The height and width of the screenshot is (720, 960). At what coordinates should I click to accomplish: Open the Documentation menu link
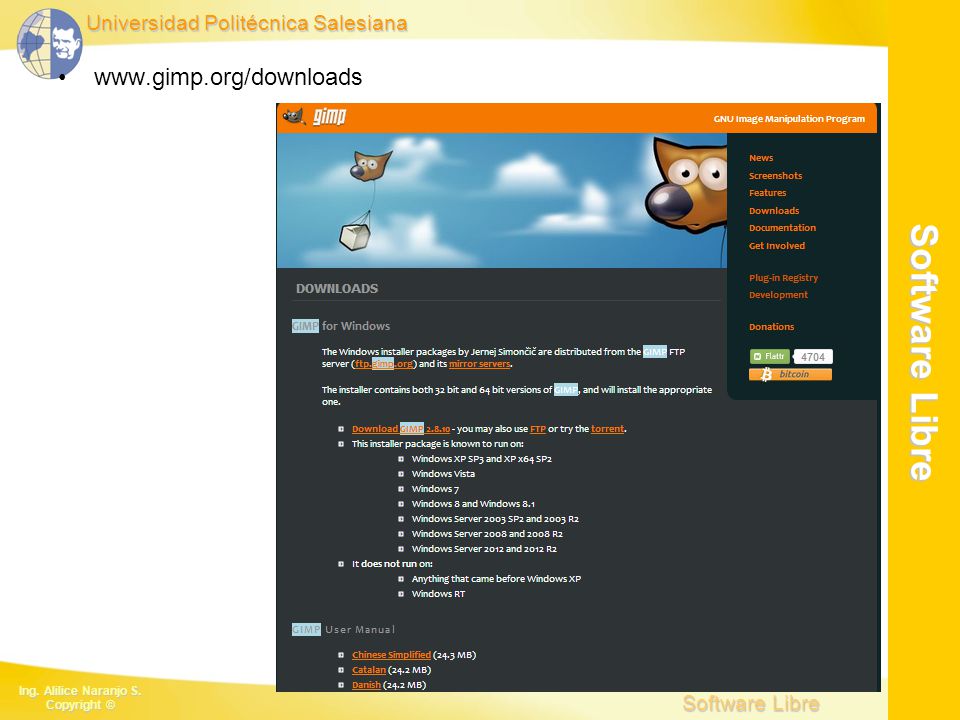pos(782,228)
